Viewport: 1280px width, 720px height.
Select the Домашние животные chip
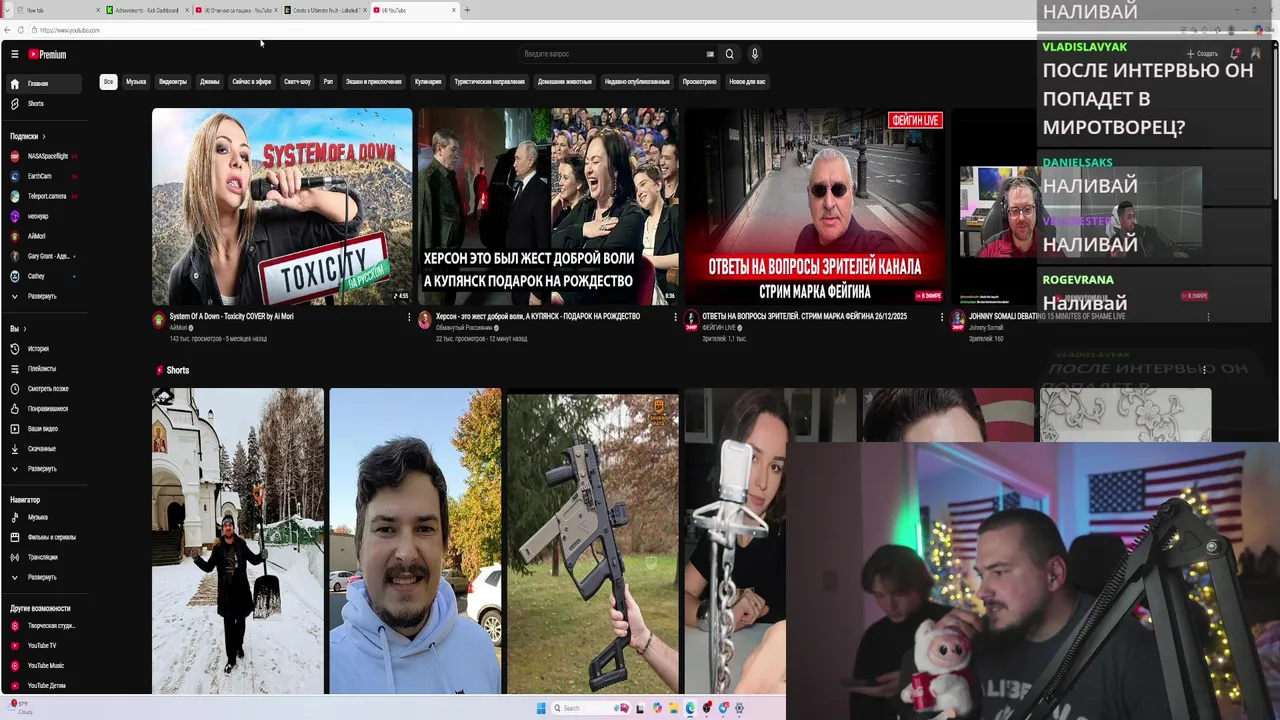pyautogui.click(x=565, y=82)
